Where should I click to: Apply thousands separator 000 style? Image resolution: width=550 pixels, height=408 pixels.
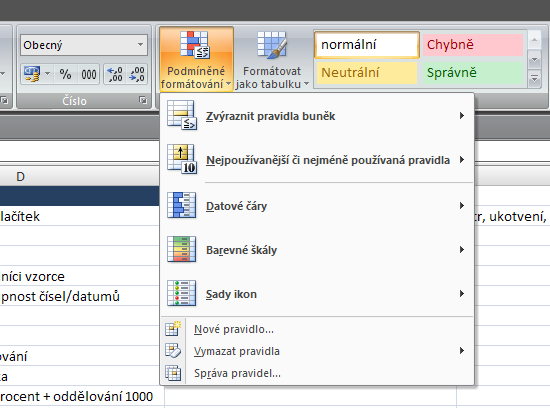point(89,74)
